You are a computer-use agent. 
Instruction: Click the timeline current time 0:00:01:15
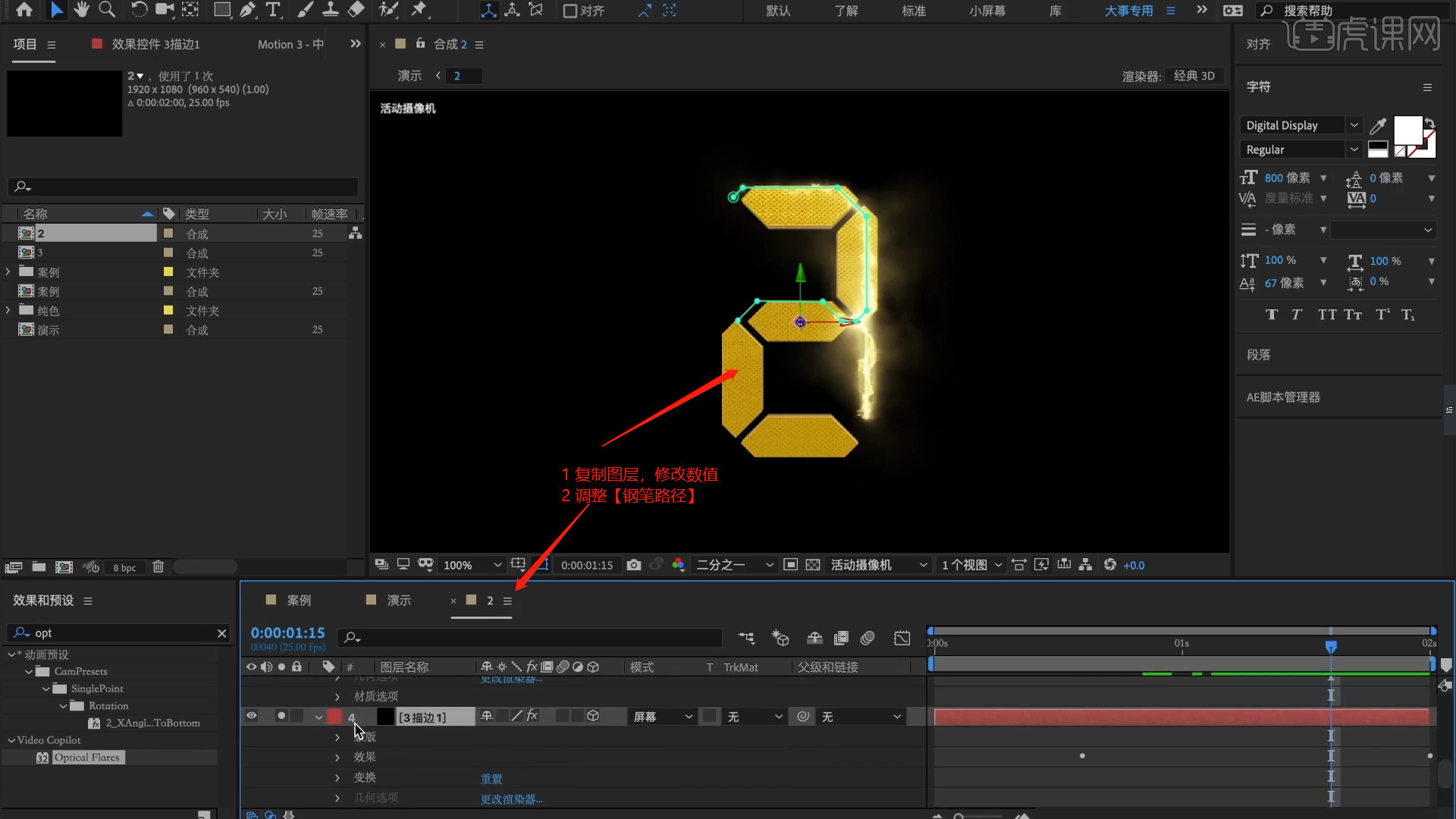[x=287, y=632]
